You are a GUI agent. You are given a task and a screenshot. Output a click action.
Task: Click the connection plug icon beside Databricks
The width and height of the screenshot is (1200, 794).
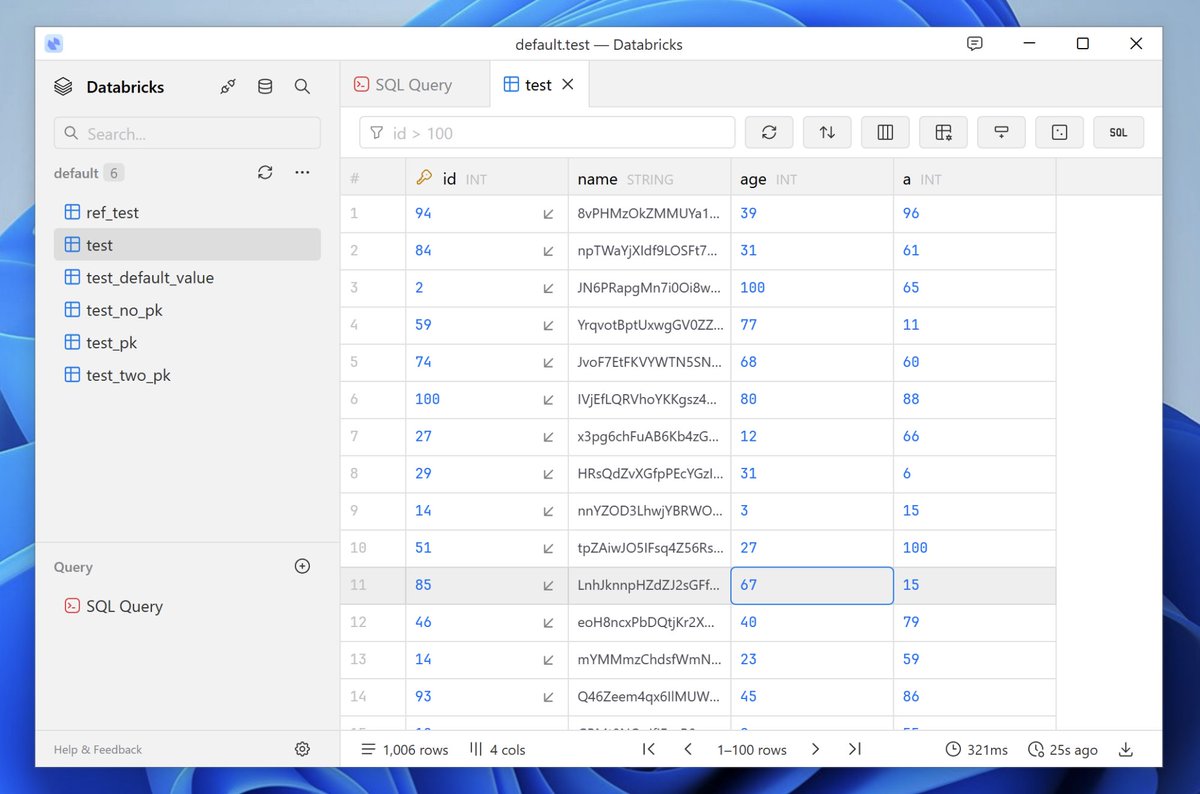coord(228,87)
